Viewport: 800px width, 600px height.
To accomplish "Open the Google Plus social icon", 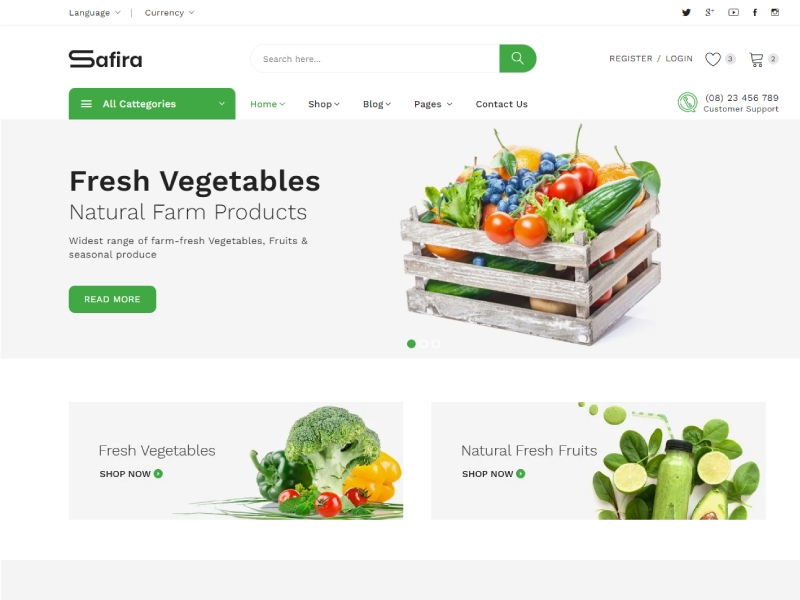I will [709, 12].
